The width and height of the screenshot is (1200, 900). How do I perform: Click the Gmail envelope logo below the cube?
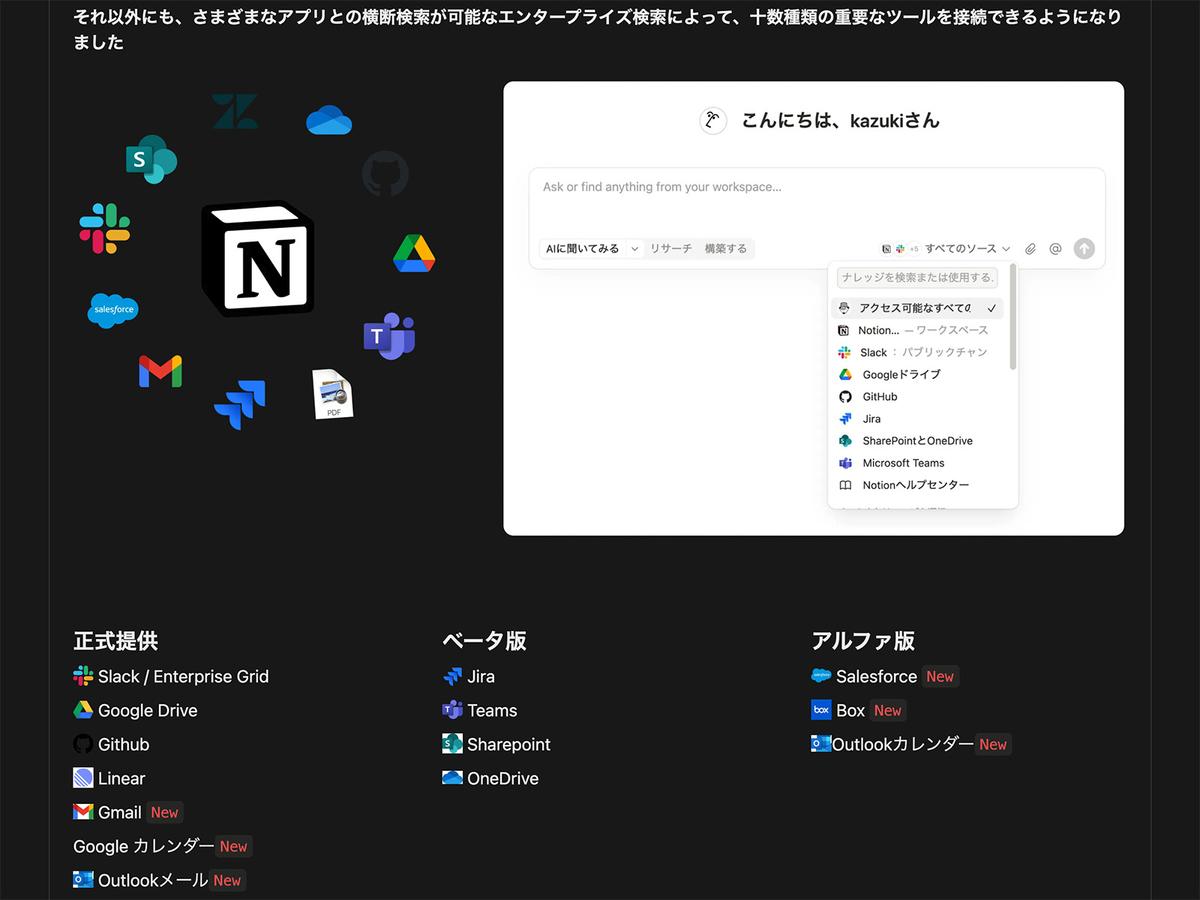pyautogui.click(x=160, y=371)
